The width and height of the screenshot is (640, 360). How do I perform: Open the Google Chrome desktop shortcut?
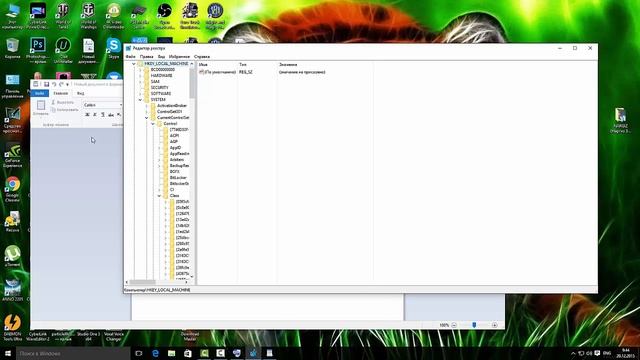click(x=12, y=190)
